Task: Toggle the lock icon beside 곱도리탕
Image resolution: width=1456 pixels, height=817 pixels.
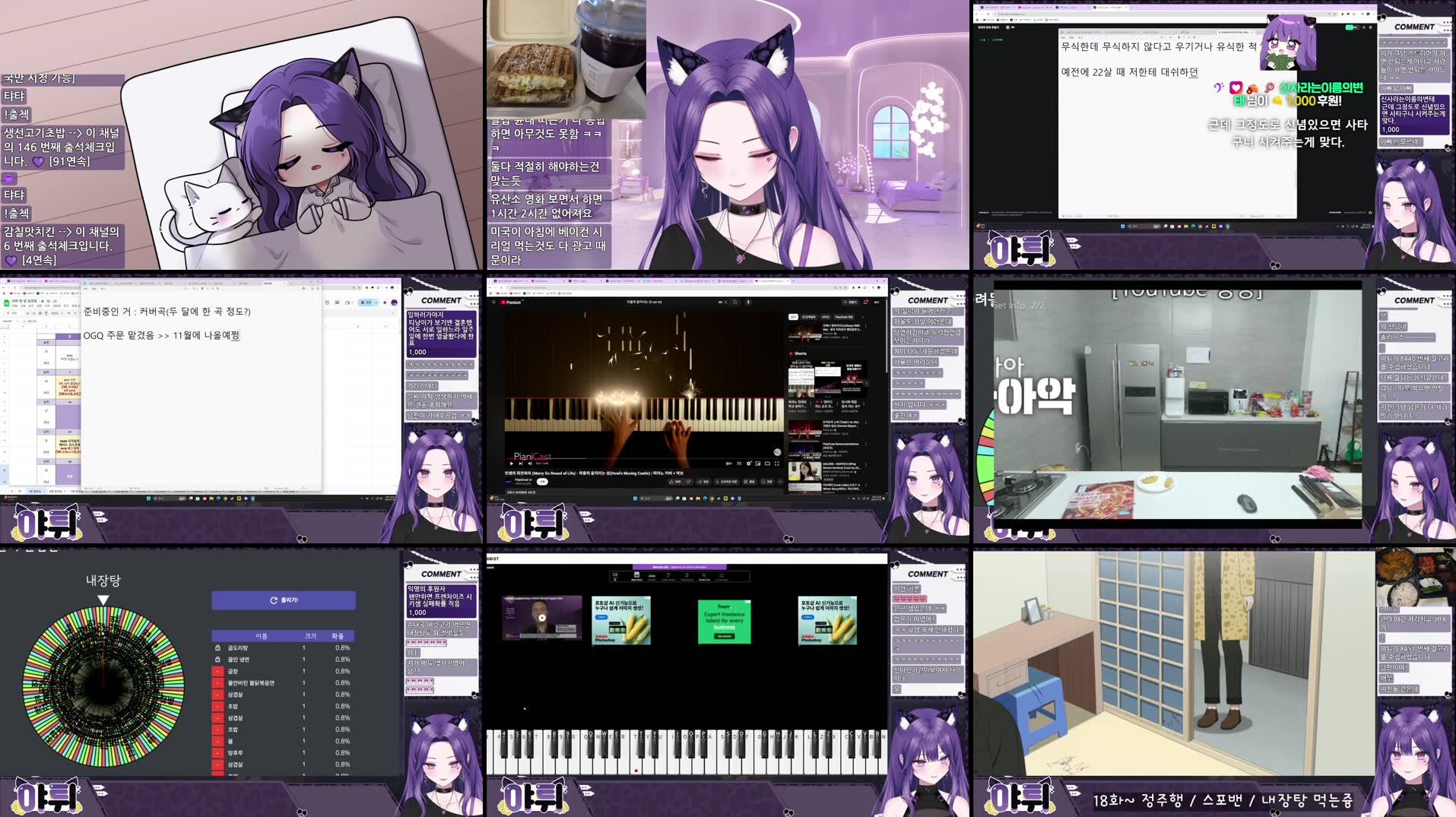Action: pyautogui.click(x=217, y=648)
